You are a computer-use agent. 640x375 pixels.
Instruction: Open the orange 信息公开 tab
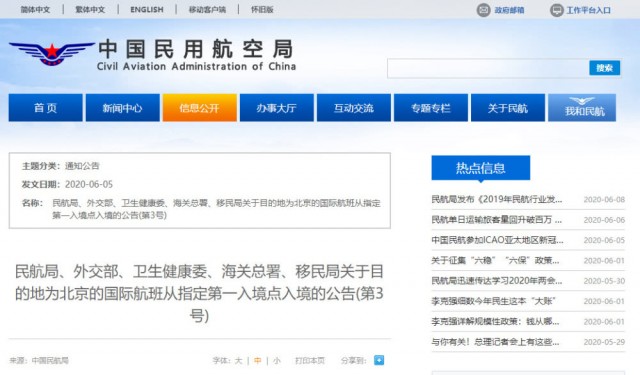pyautogui.click(x=200, y=108)
